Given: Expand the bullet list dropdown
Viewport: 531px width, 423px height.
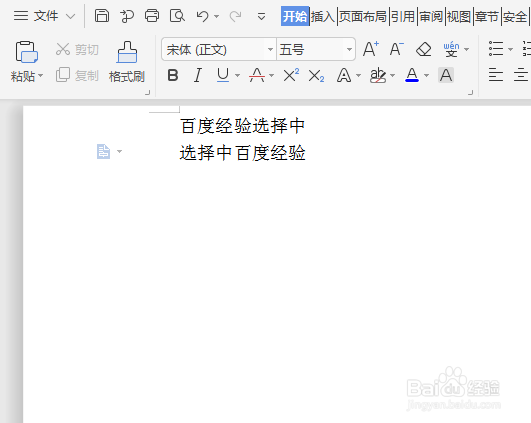Looking at the screenshot, I should [510, 49].
